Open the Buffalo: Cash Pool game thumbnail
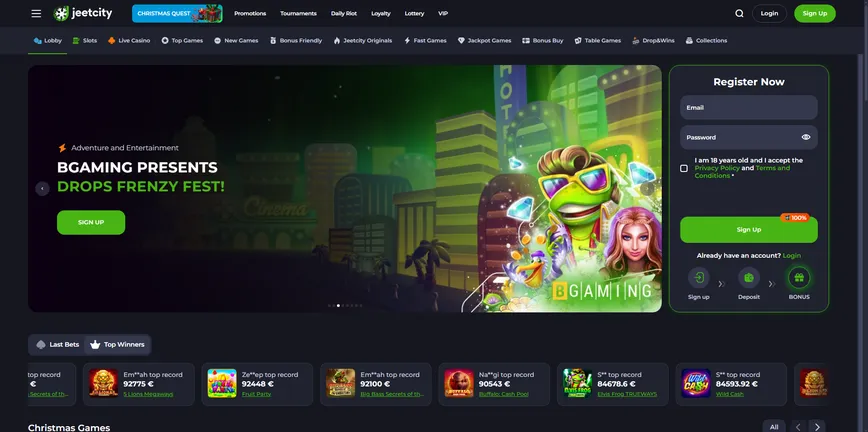The width and height of the screenshot is (868, 432). coord(459,383)
